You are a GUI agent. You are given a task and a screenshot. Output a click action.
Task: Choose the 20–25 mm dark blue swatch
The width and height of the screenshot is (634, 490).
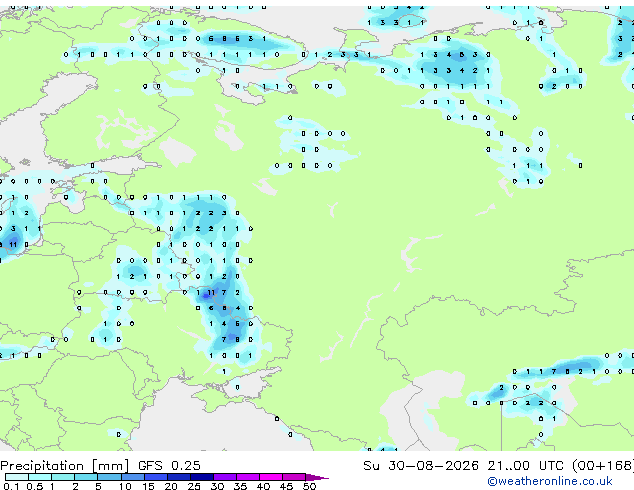pyautogui.click(x=178, y=477)
